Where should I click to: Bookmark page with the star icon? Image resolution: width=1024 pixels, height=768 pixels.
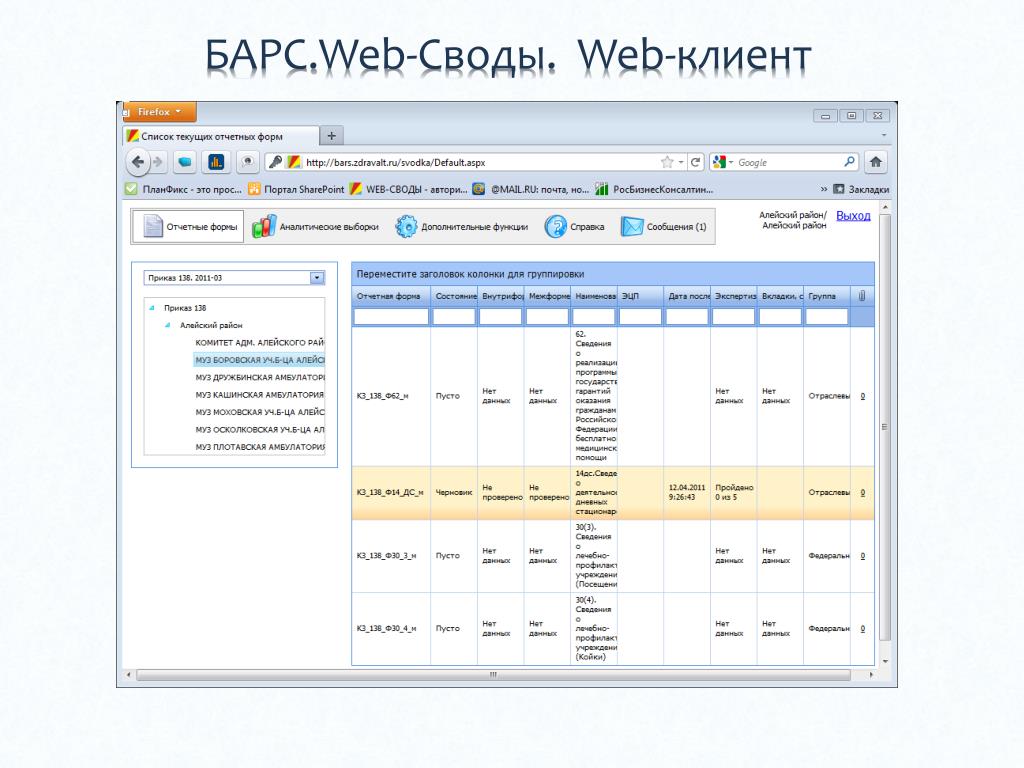tap(667, 162)
